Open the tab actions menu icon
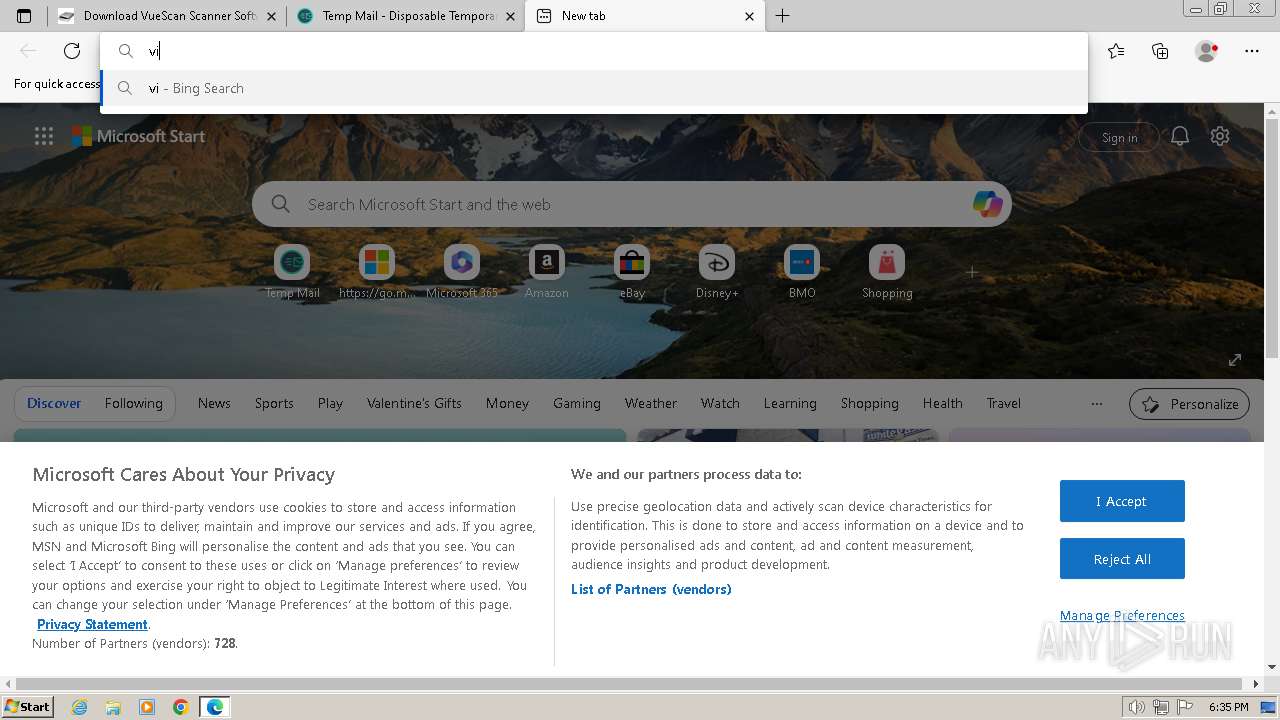Image resolution: width=1280 pixels, height=720 pixels. (24, 16)
